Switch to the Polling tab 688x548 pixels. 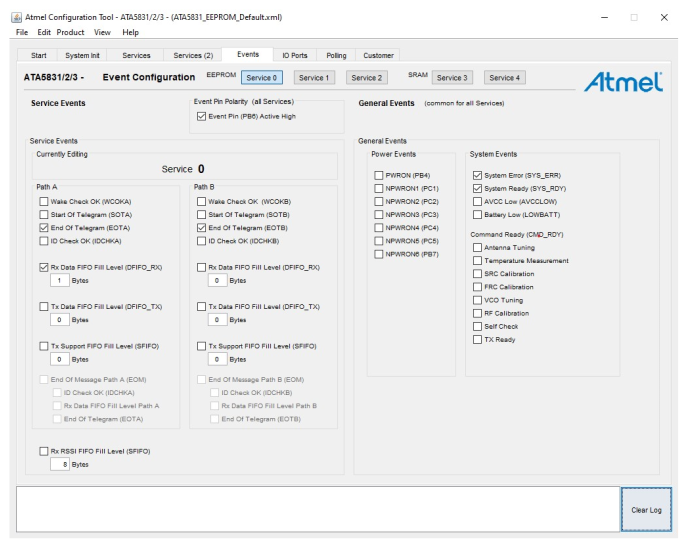[x=336, y=55]
